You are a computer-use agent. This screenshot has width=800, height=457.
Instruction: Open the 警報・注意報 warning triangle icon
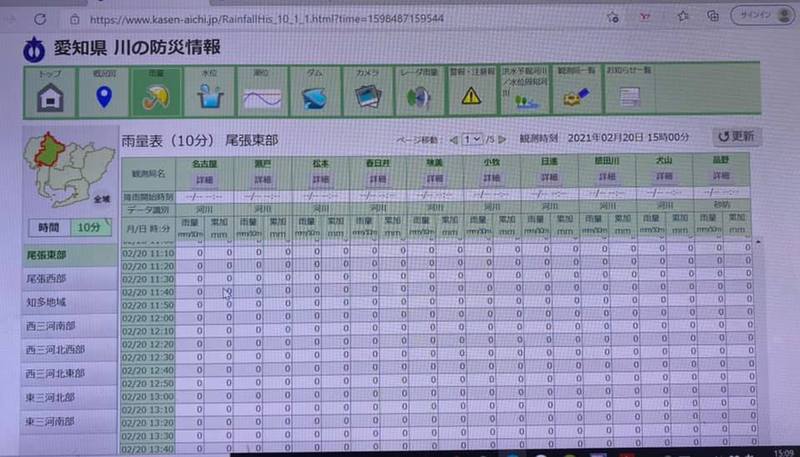[471, 97]
